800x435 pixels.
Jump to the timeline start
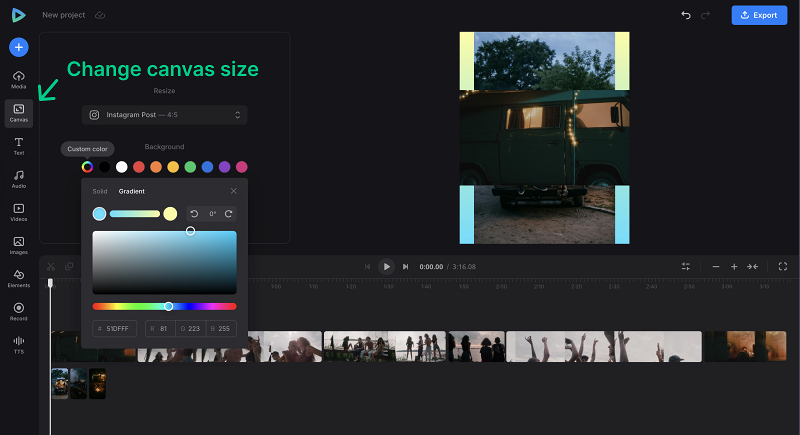click(x=367, y=267)
